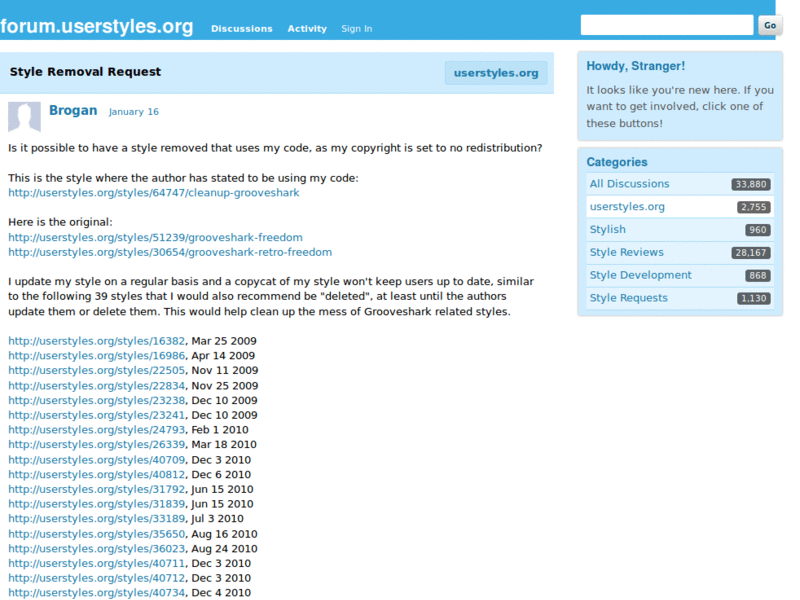The height and width of the screenshot is (600, 800).
Task: Click the 960 count badge
Action: [758, 230]
